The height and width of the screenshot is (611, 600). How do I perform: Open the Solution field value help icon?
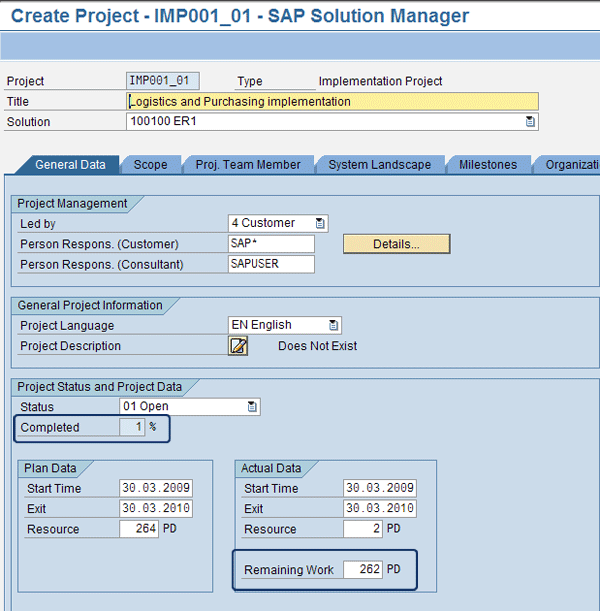530,122
